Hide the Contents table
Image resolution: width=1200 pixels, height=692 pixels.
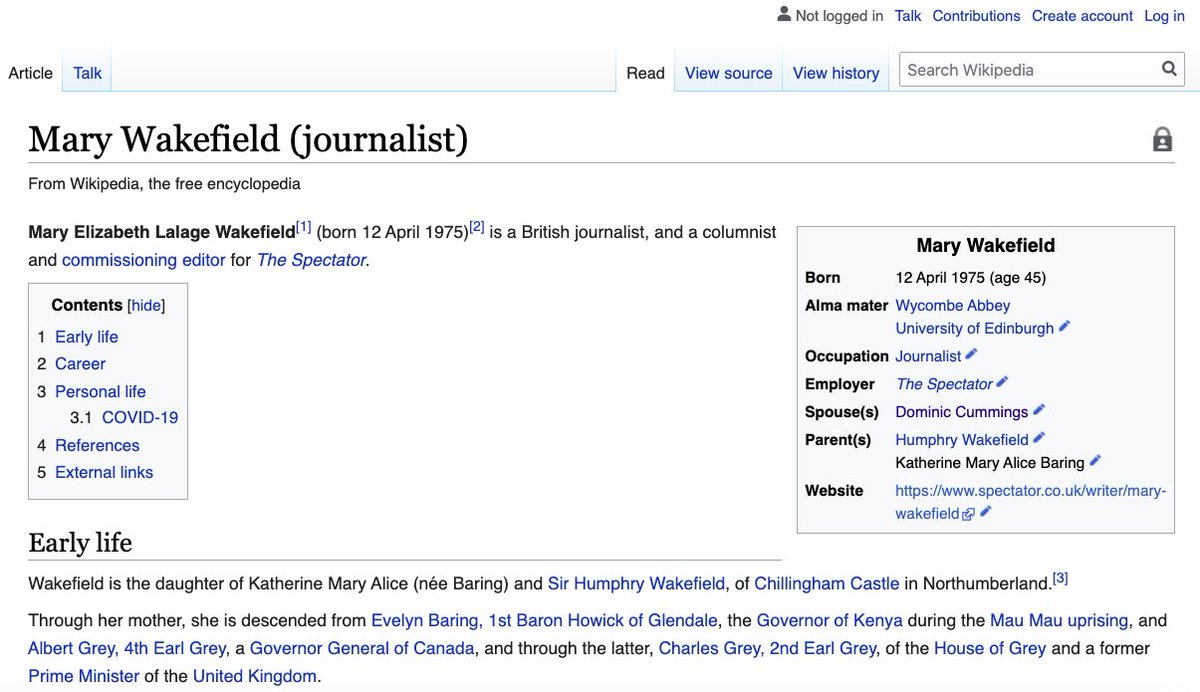point(146,306)
